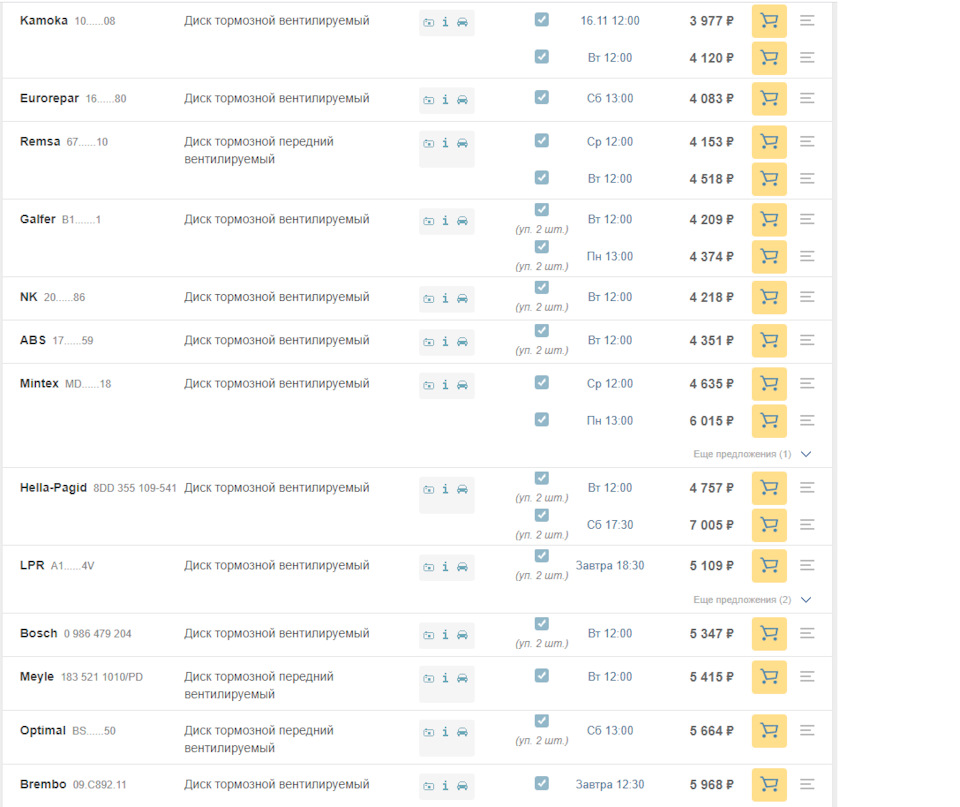Show info icon for Kamoka row
The width and height of the screenshot is (960, 807).
pyautogui.click(x=445, y=22)
